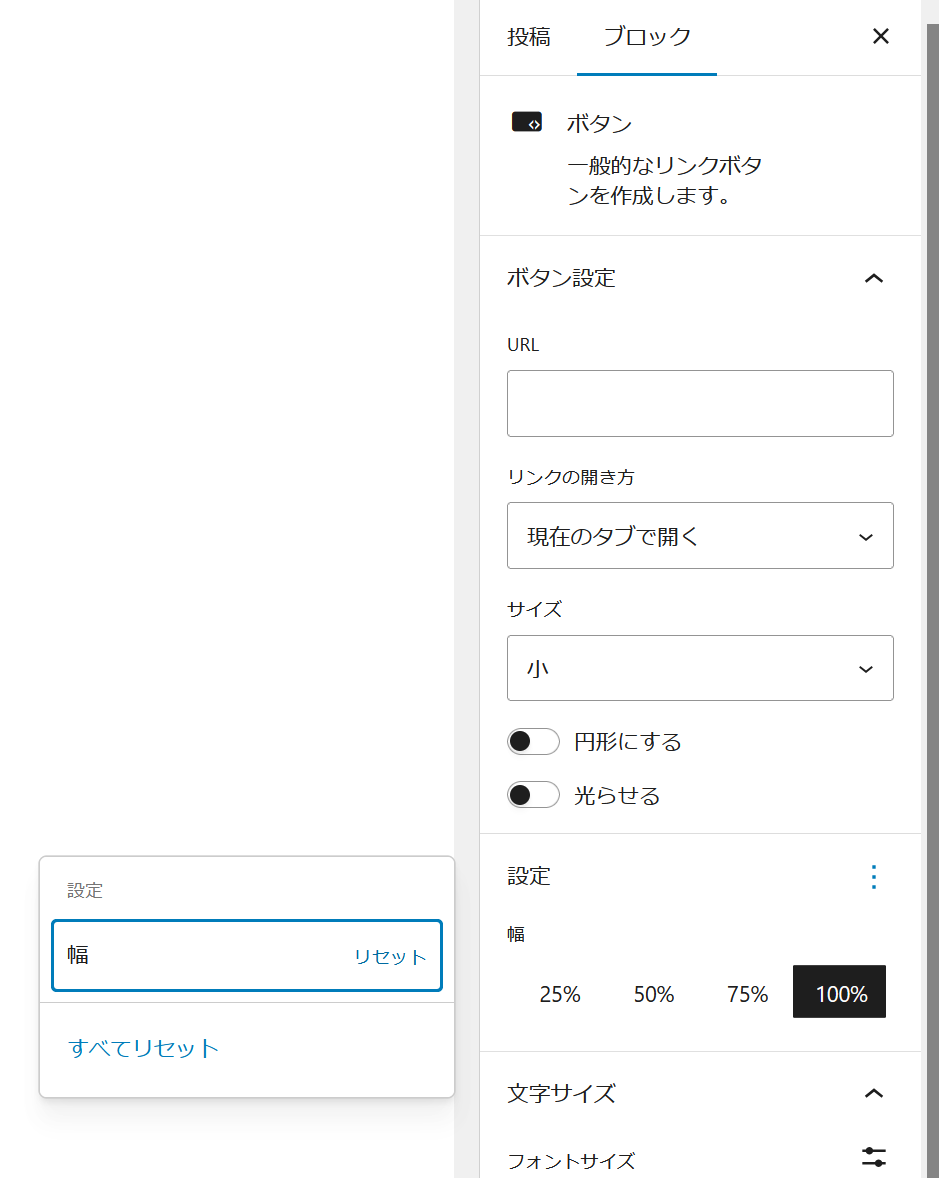Viewport: 939px width, 1178px height.
Task: Switch to the 投稿 tab
Action: (x=528, y=37)
